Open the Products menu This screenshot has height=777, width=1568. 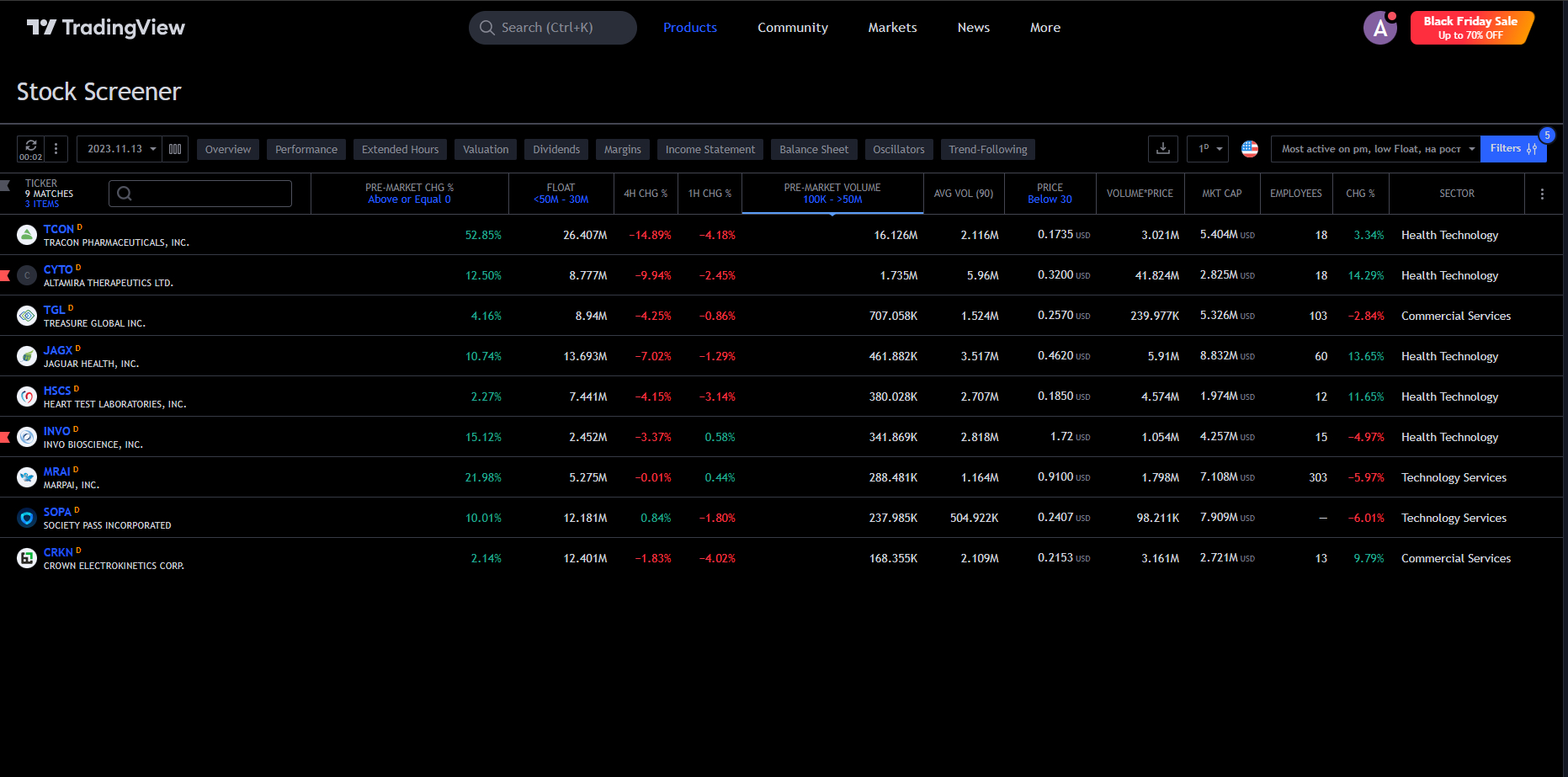pos(690,28)
